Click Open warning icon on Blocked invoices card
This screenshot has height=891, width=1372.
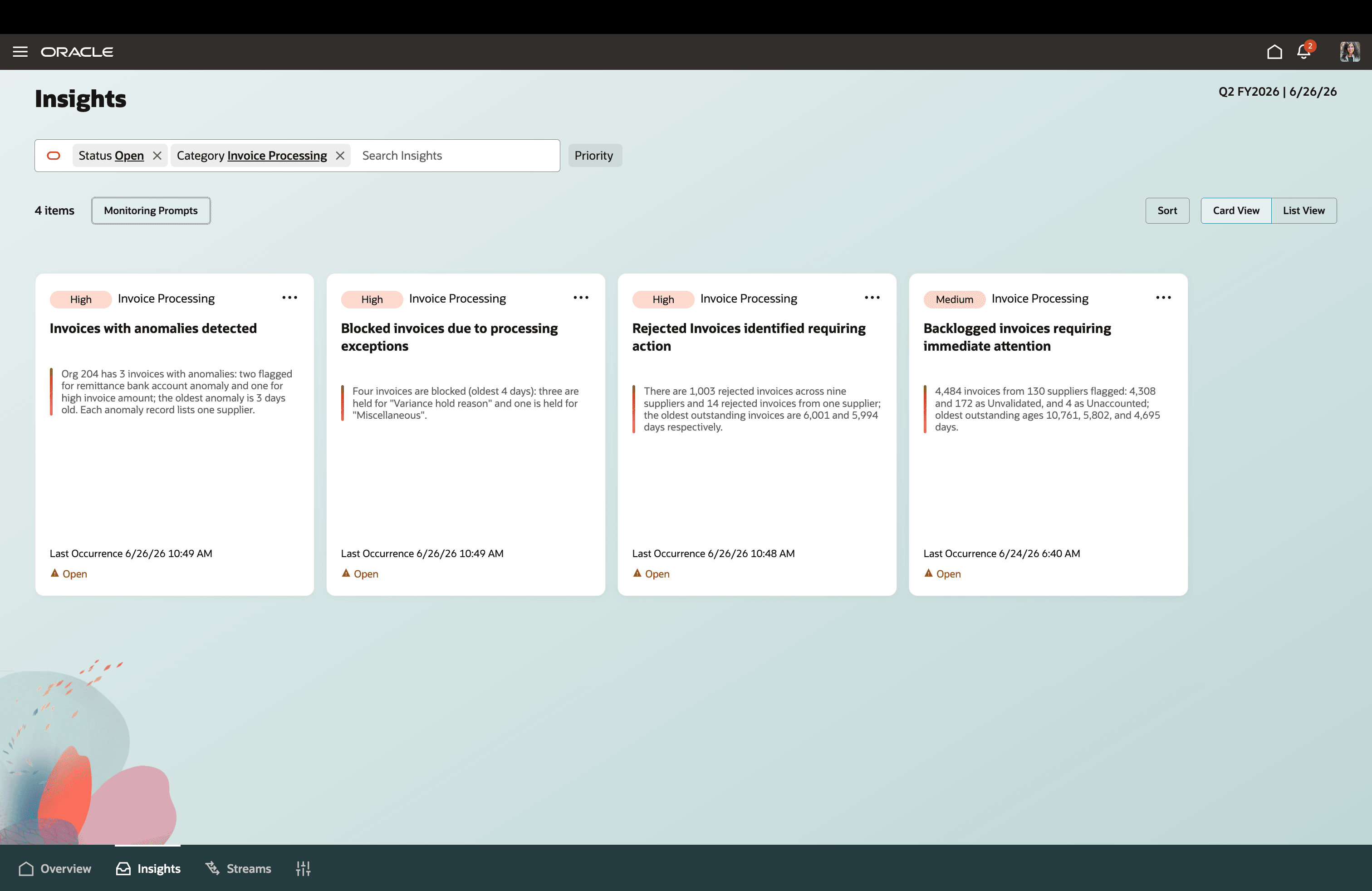click(x=346, y=573)
